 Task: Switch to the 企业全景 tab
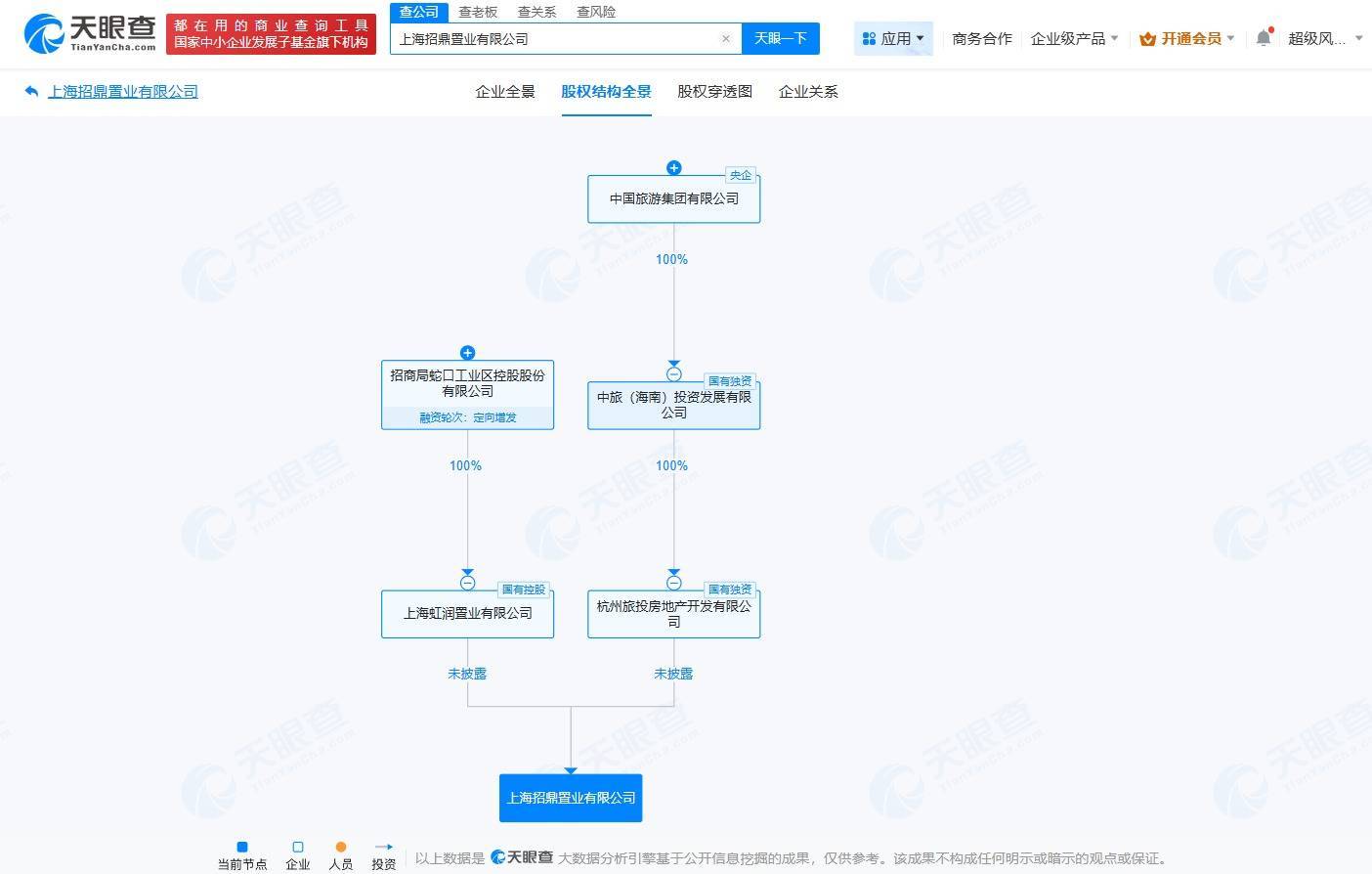click(505, 91)
